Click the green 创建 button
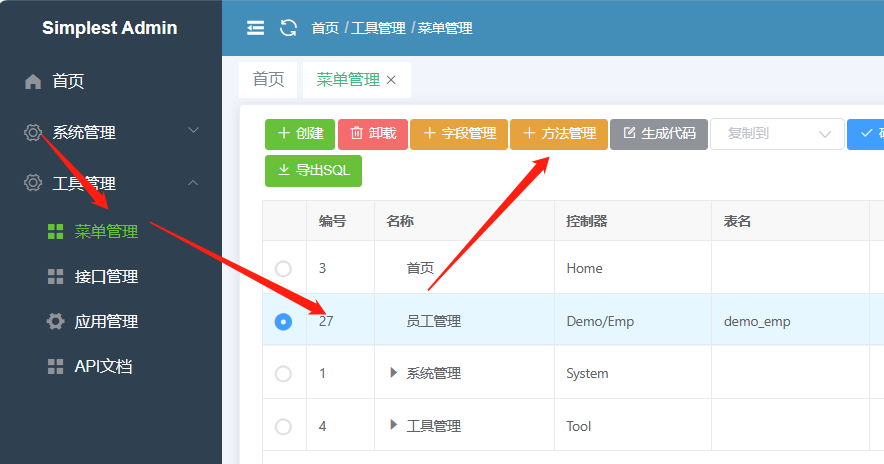This screenshot has height=464, width=884. (299, 134)
